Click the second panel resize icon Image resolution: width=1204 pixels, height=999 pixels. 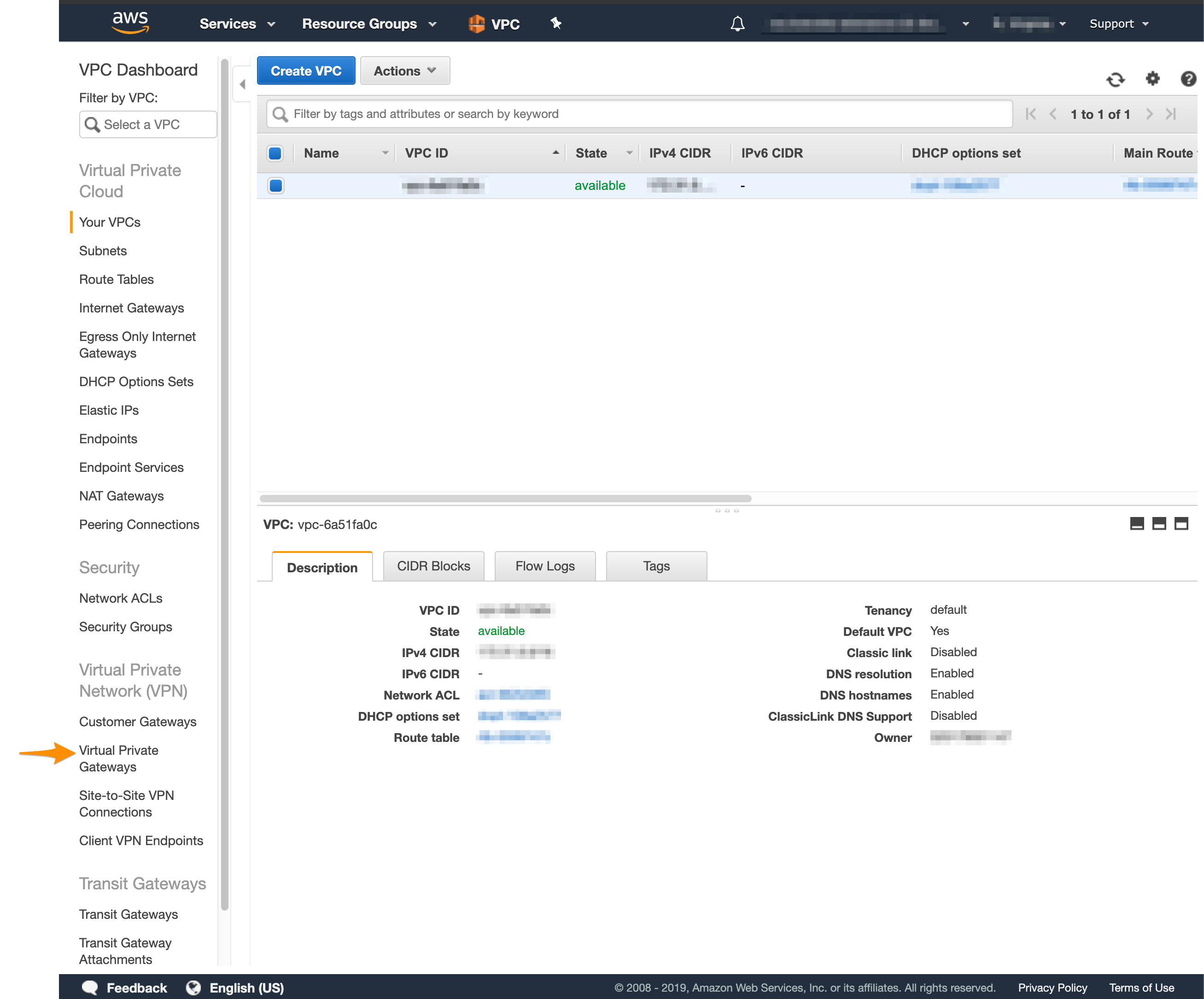point(1160,524)
